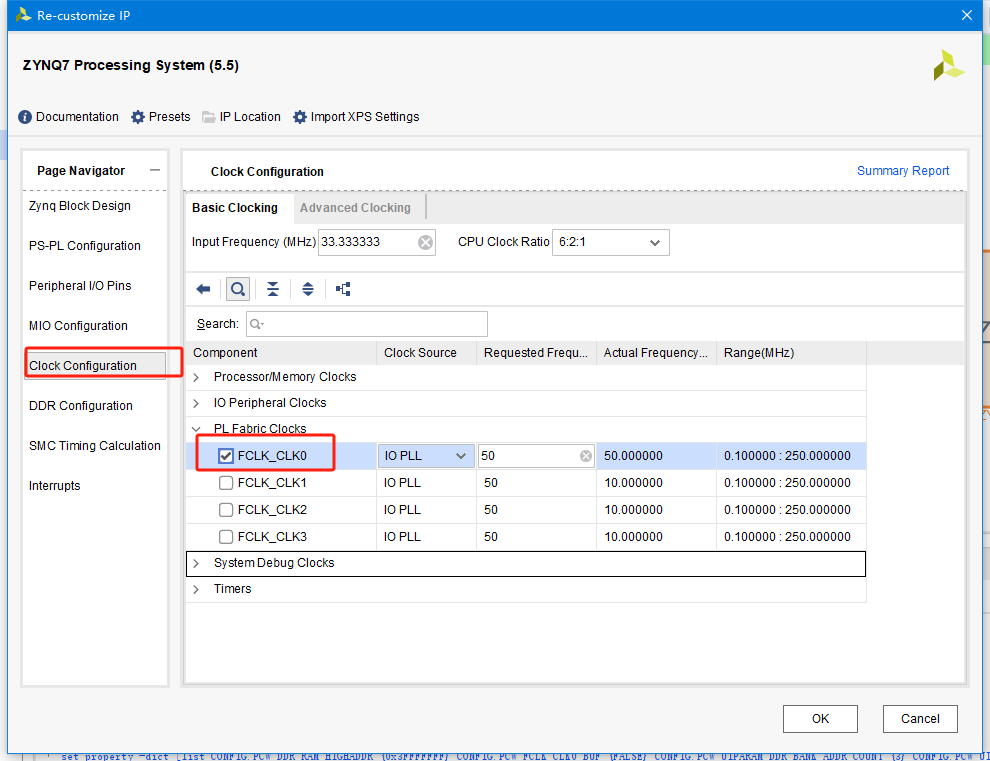Clear the FCLK_CLK0 requested frequency value
This screenshot has width=990, height=761.
point(586,456)
